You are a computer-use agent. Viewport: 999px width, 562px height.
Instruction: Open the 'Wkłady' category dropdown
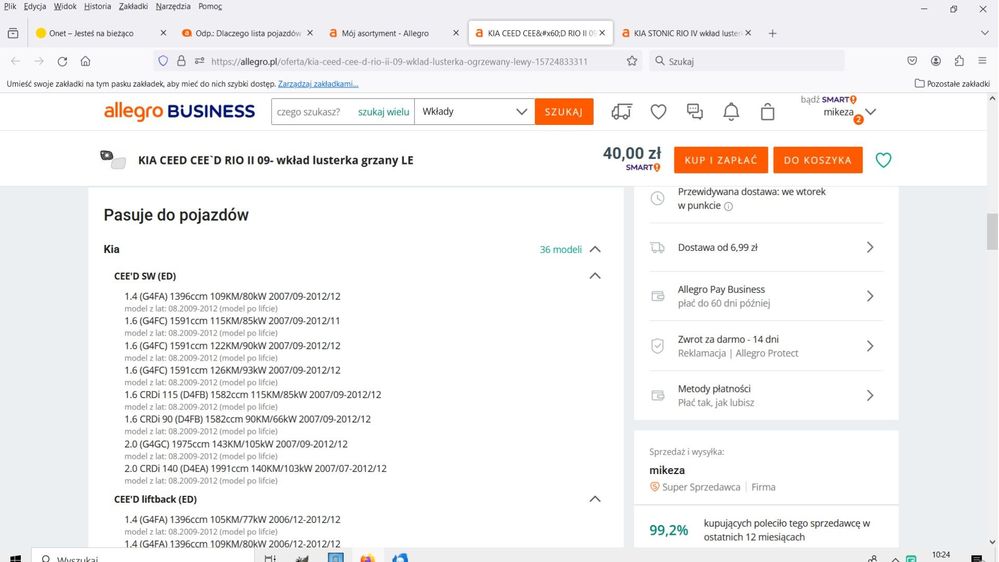[475, 112]
